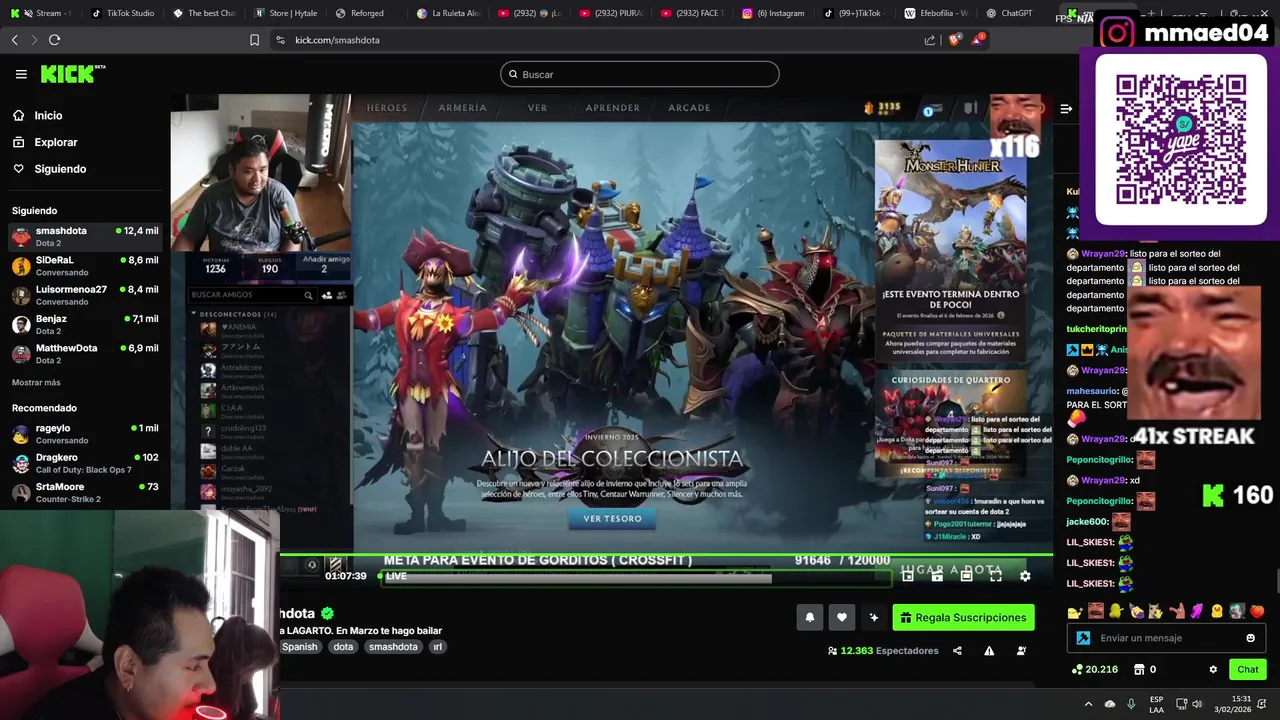This screenshot has width=1280, height=720.
Task: Open rageylo recommended channel
Action: [x=85, y=434]
